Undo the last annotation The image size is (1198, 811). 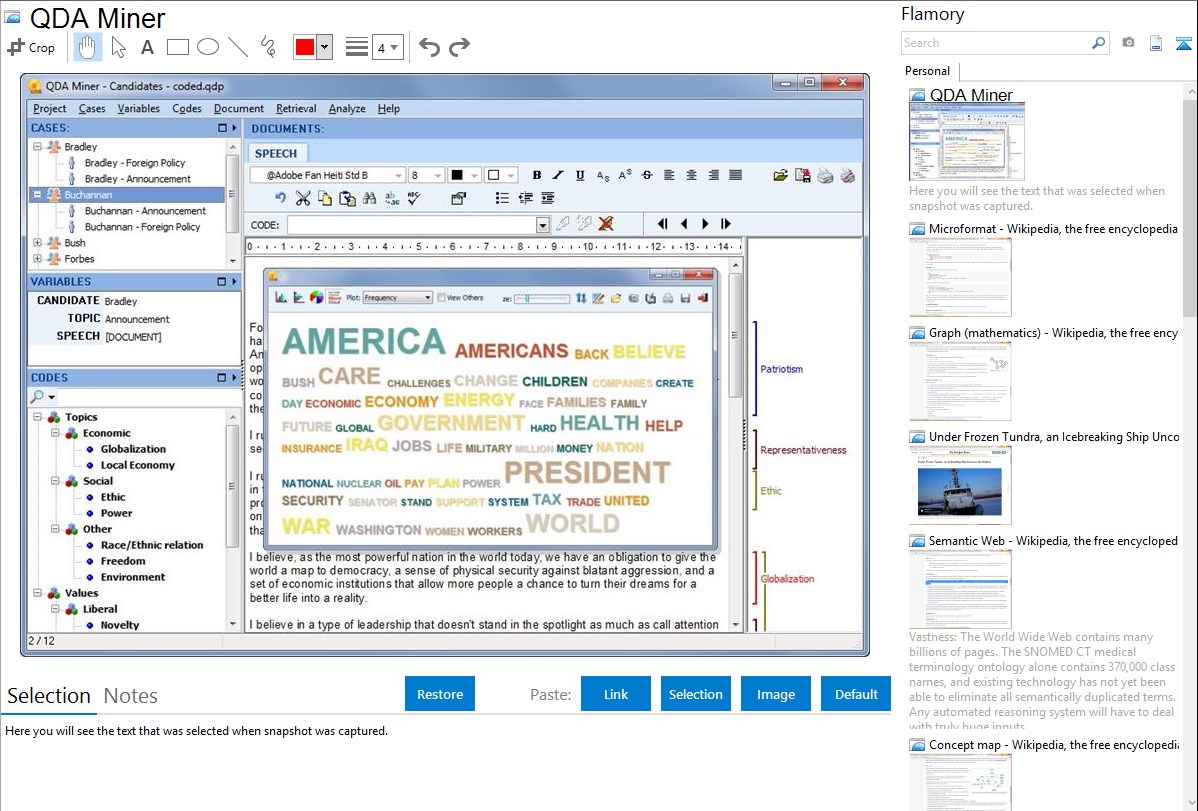point(429,47)
